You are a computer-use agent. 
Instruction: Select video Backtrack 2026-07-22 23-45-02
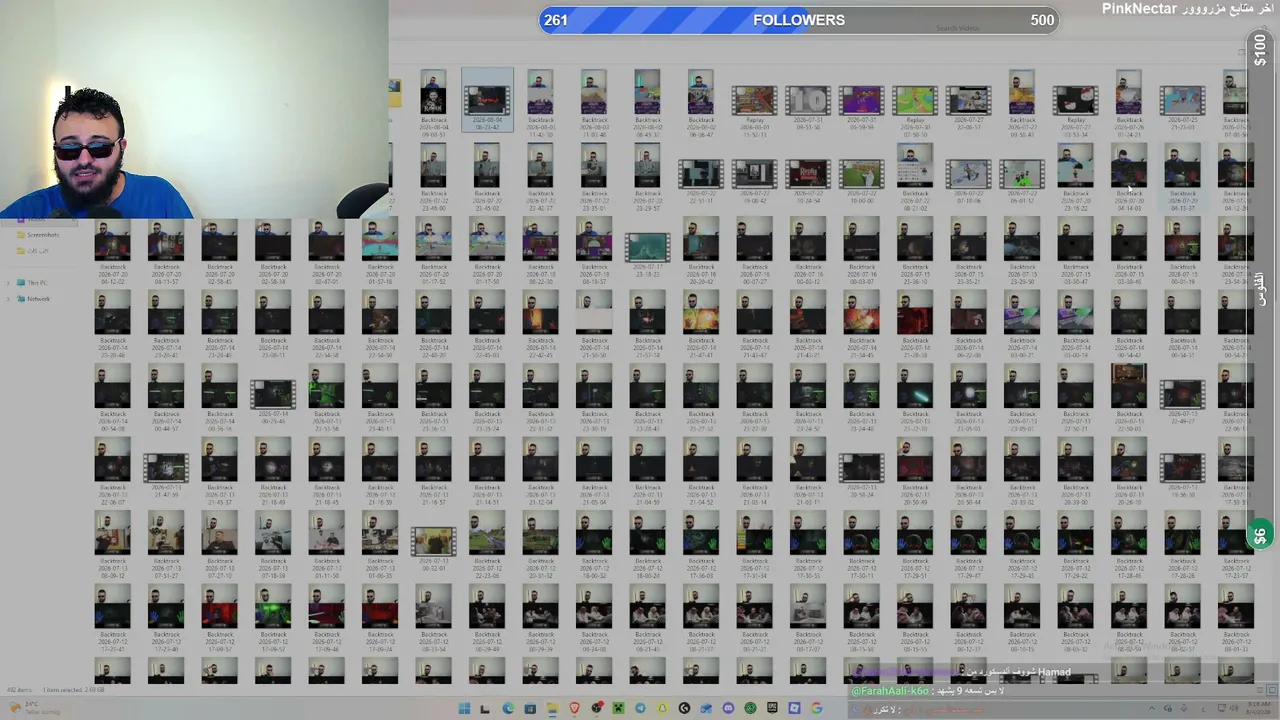[x=487, y=175]
